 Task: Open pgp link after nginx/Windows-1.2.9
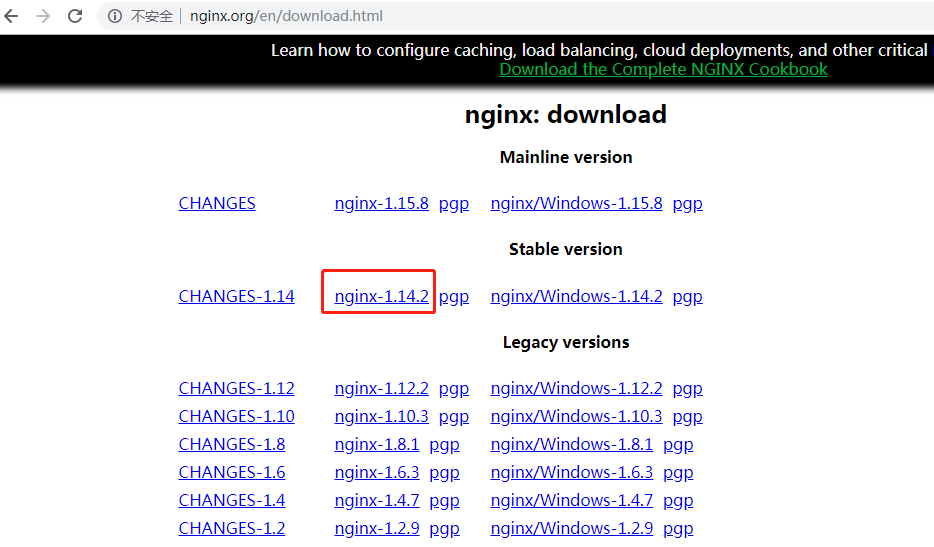678,530
